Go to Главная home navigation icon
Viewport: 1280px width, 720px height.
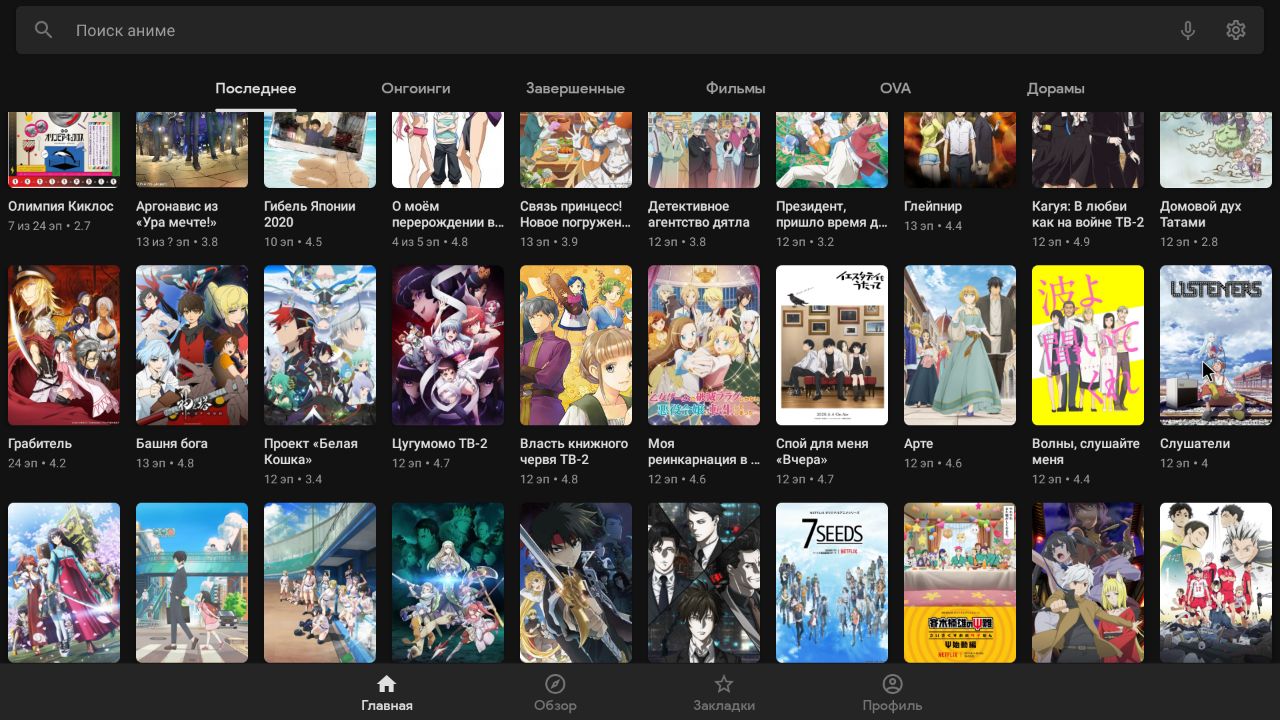387,684
